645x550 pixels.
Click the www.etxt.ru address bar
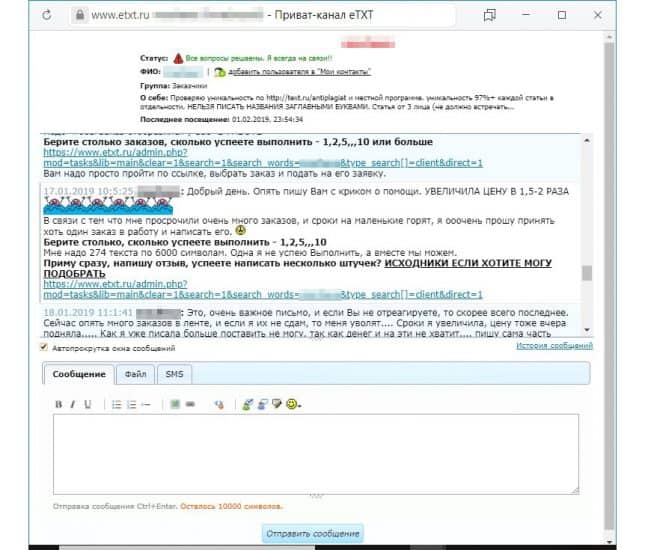click(263, 16)
